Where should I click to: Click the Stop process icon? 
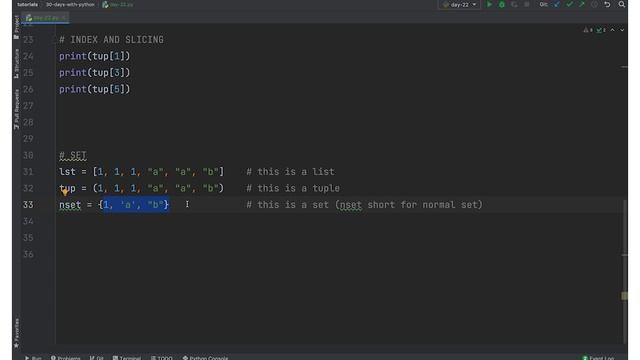pyautogui.click(x=527, y=4)
